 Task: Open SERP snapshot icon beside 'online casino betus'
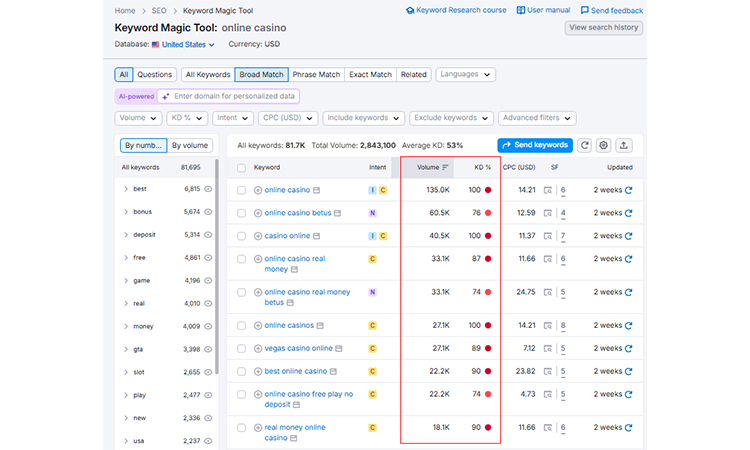pyautogui.click(x=337, y=213)
